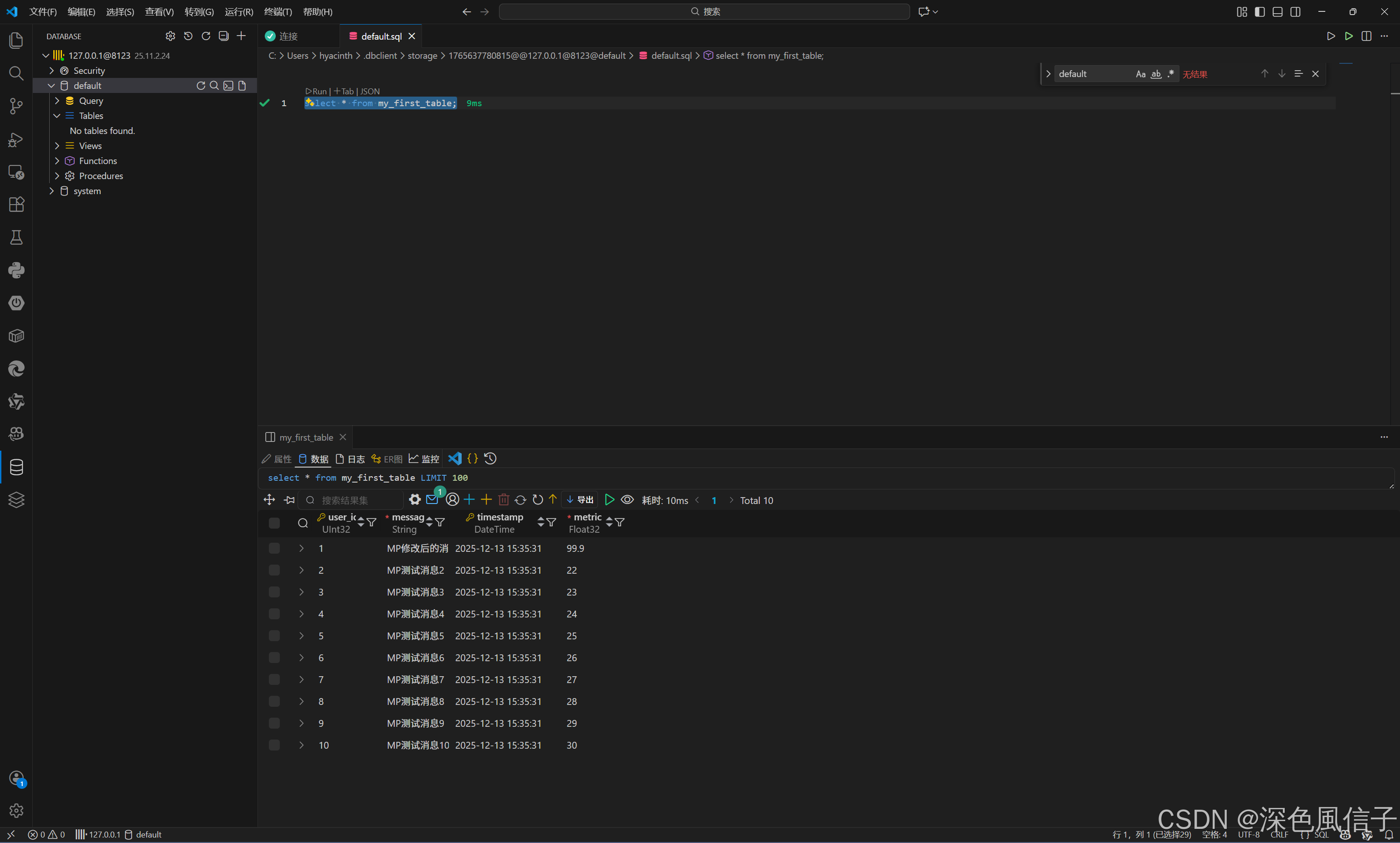1400x843 pixels.
Task: Click the timestamp column filter funnel icon
Action: pos(551,522)
